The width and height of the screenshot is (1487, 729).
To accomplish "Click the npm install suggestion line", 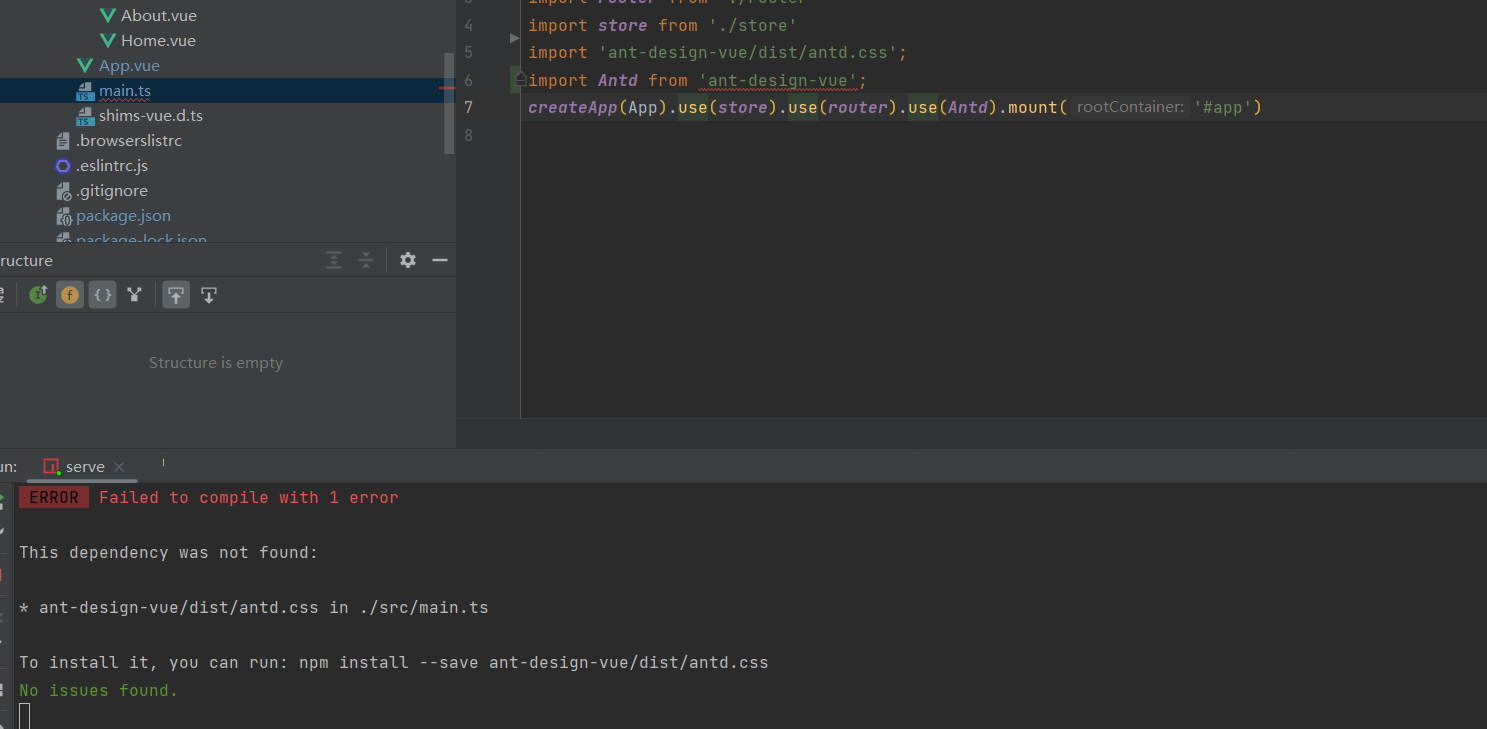I will pyautogui.click(x=394, y=662).
